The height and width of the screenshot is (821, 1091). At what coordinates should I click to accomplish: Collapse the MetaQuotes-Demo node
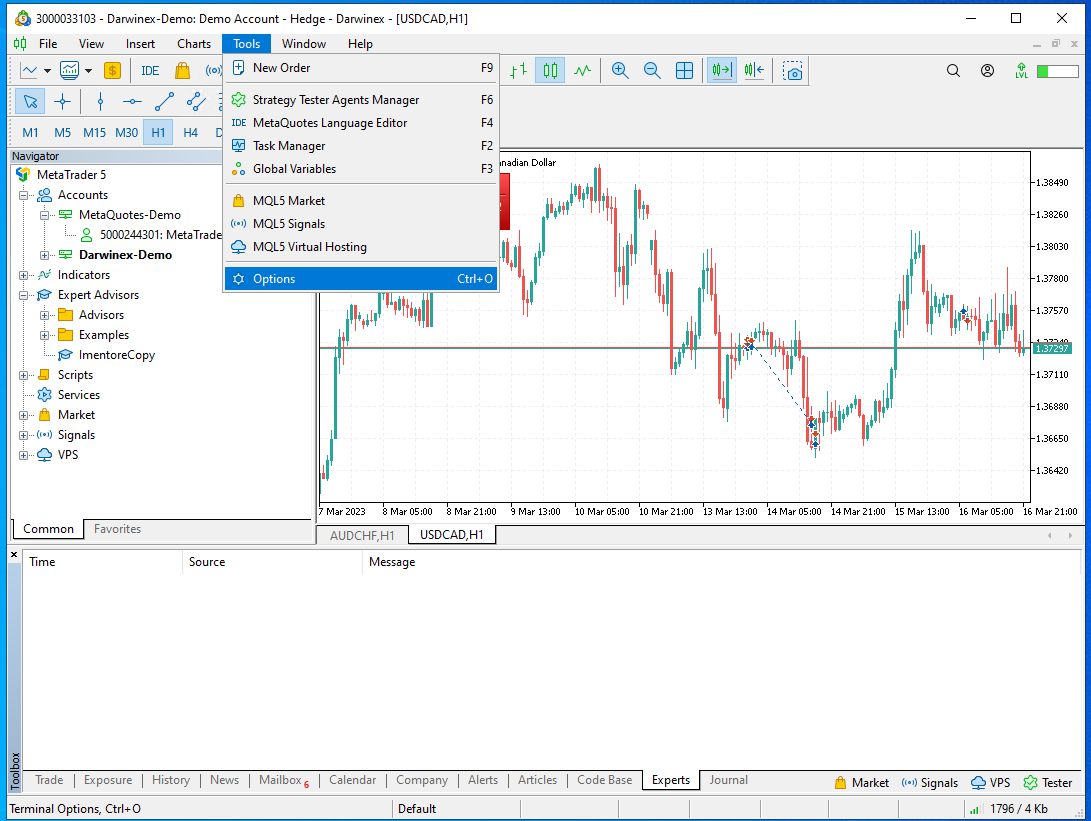[x=45, y=216]
